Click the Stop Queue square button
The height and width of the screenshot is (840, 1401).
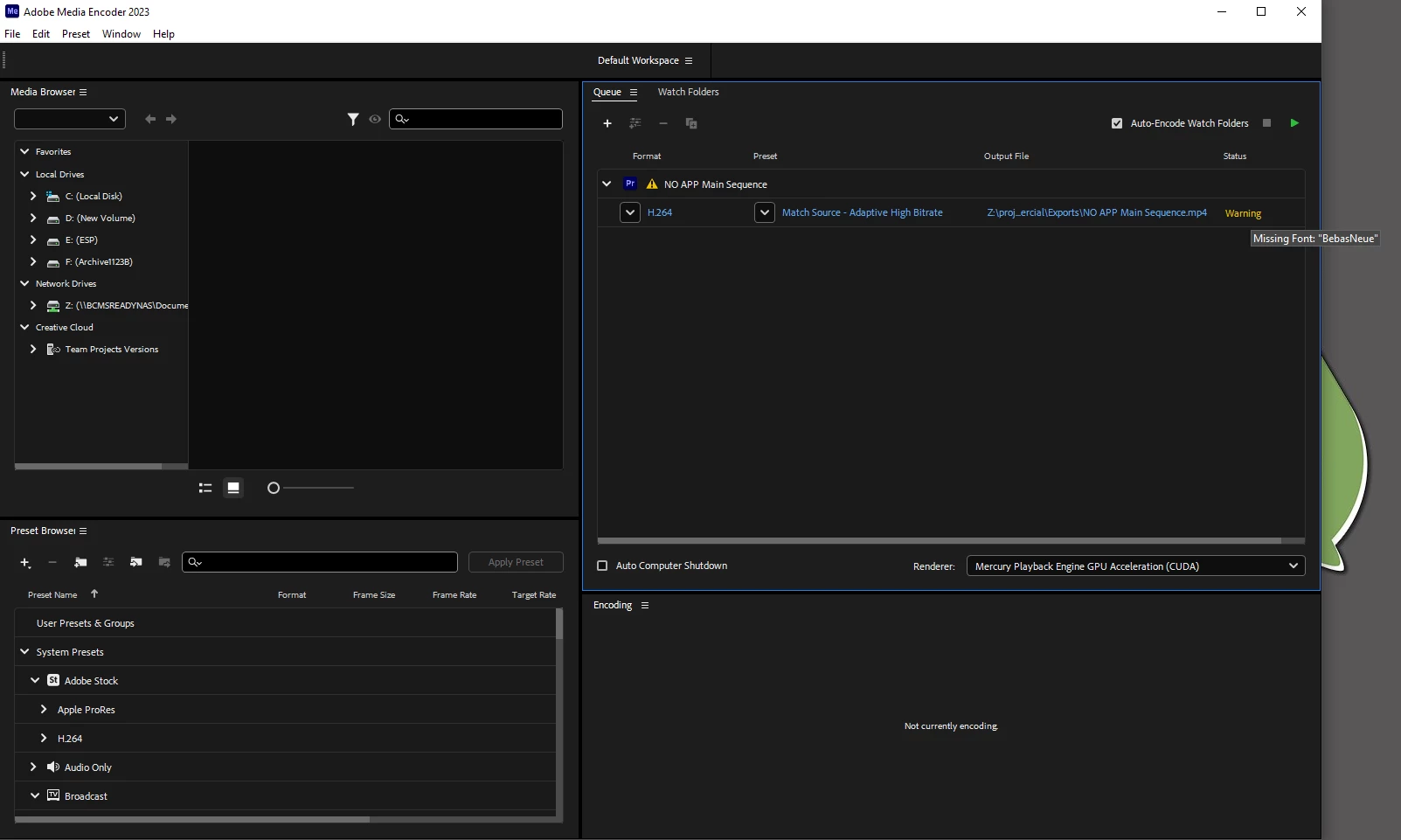click(1266, 123)
